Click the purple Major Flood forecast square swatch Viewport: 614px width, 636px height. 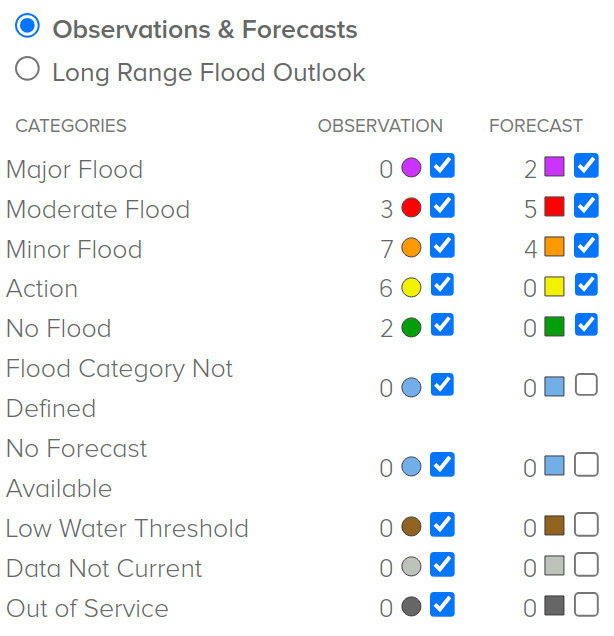[x=554, y=167]
